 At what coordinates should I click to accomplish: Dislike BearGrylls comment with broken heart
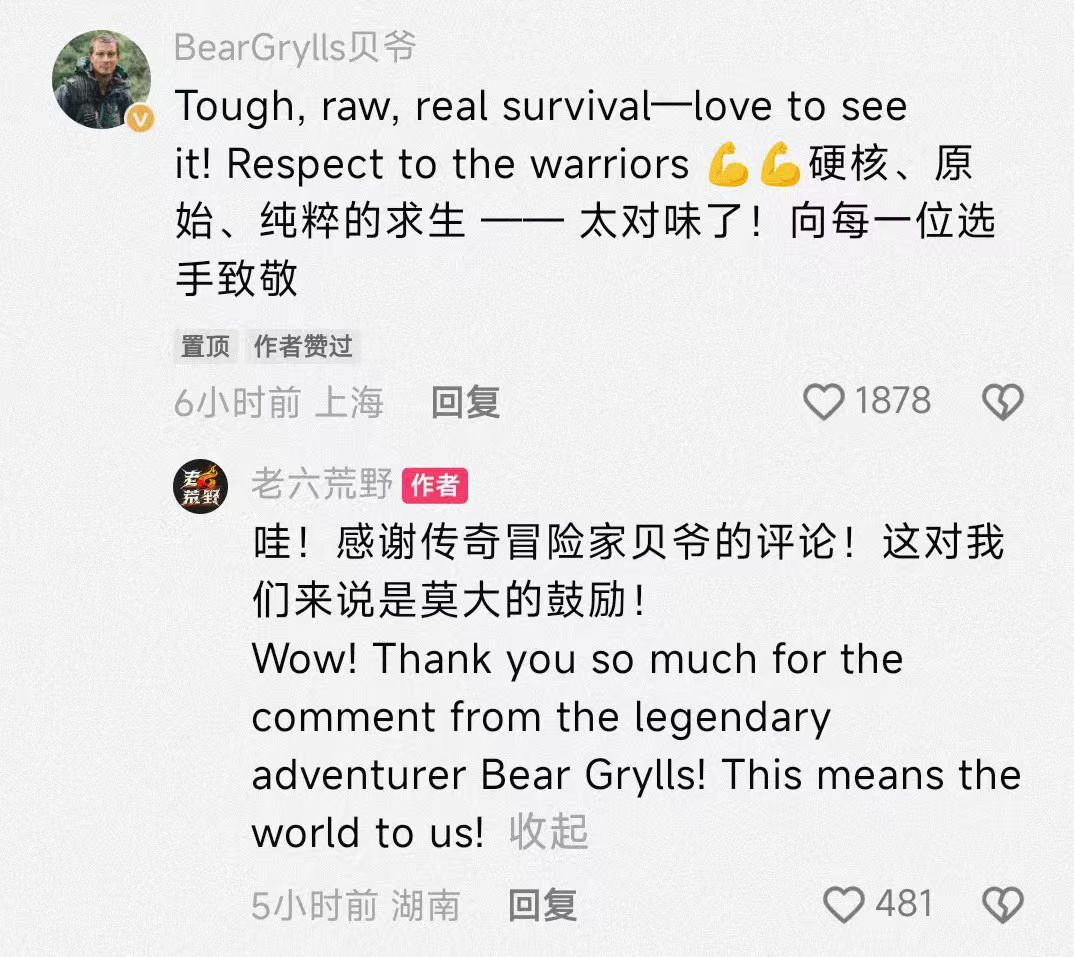click(1003, 401)
